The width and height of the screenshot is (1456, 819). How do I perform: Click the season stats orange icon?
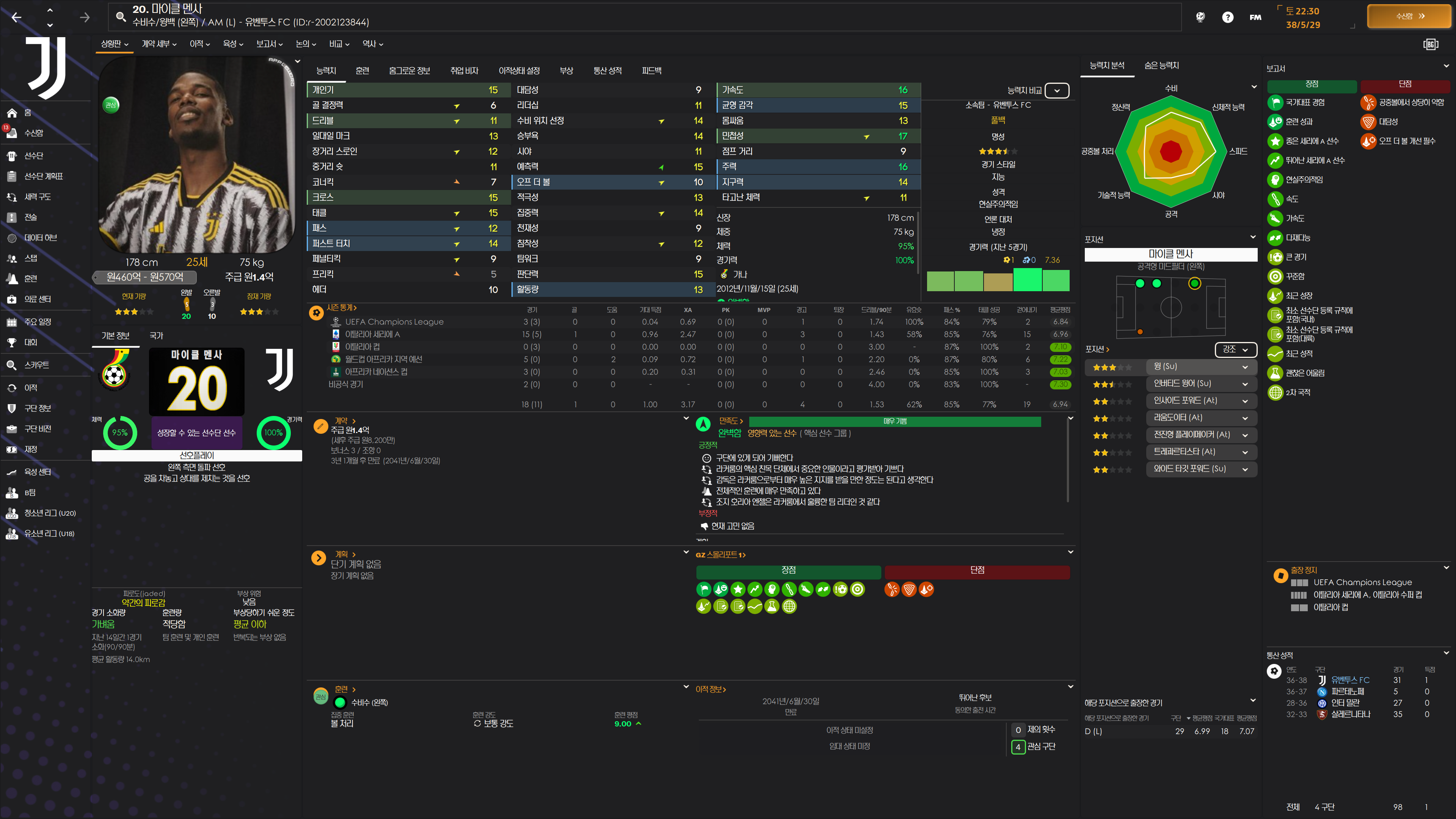click(317, 312)
